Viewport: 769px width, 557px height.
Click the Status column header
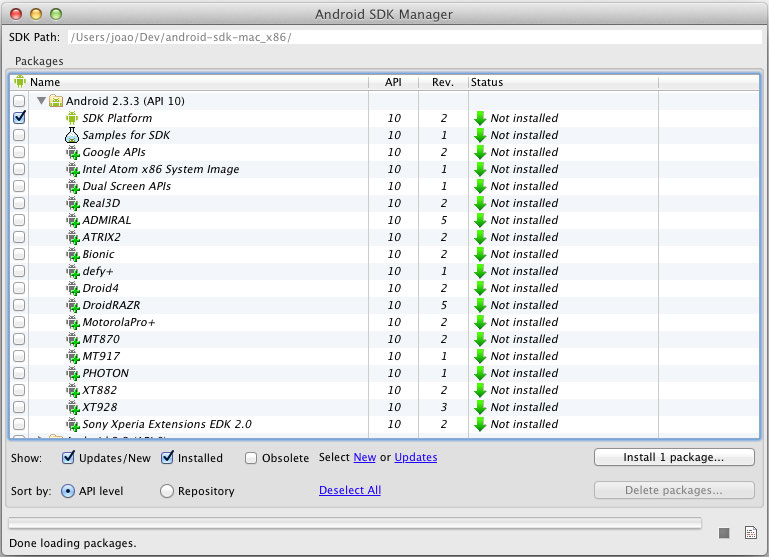pos(487,82)
